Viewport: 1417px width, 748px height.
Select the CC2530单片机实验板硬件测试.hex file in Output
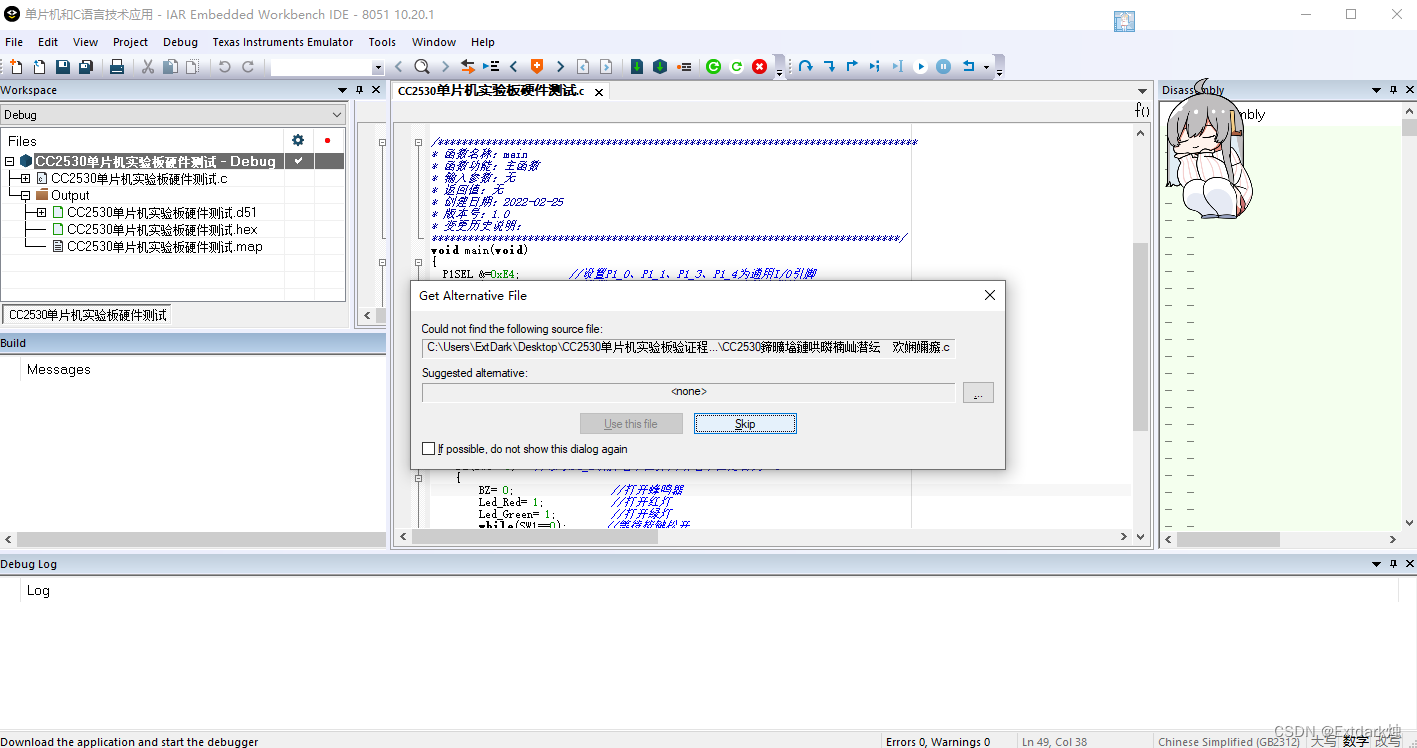(x=157, y=229)
